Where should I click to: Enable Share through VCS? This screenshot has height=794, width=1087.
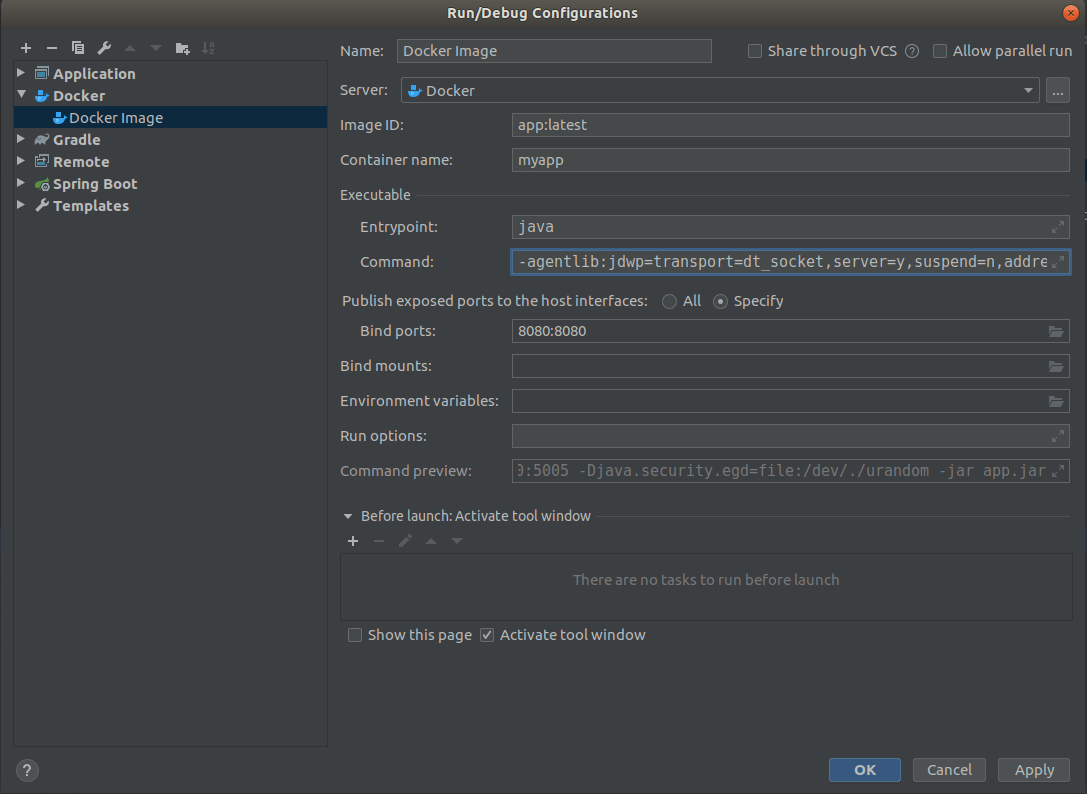click(754, 50)
